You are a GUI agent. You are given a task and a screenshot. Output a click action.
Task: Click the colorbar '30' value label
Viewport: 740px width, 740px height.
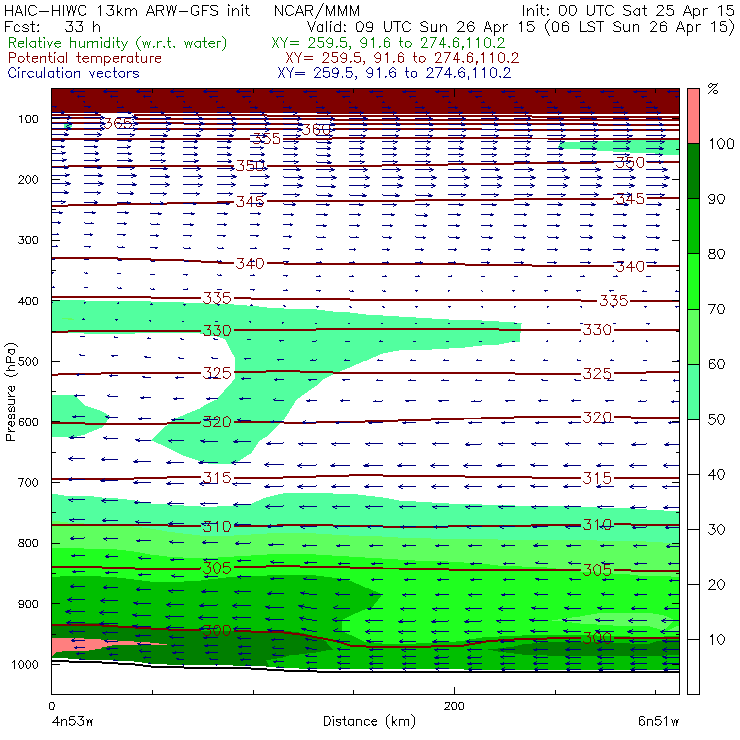click(716, 530)
